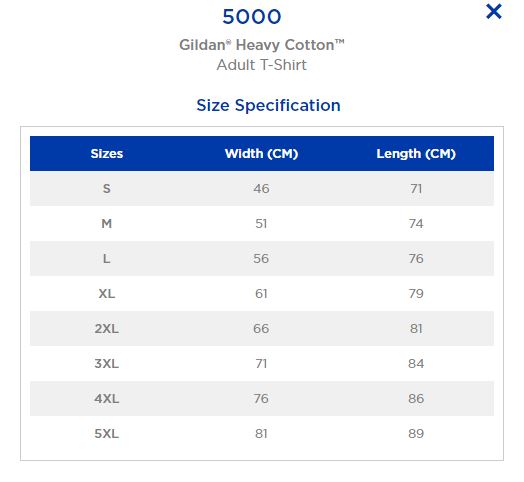Image resolution: width=524 pixels, height=482 pixels.
Task: Select the 5XL size row label
Action: (x=107, y=434)
